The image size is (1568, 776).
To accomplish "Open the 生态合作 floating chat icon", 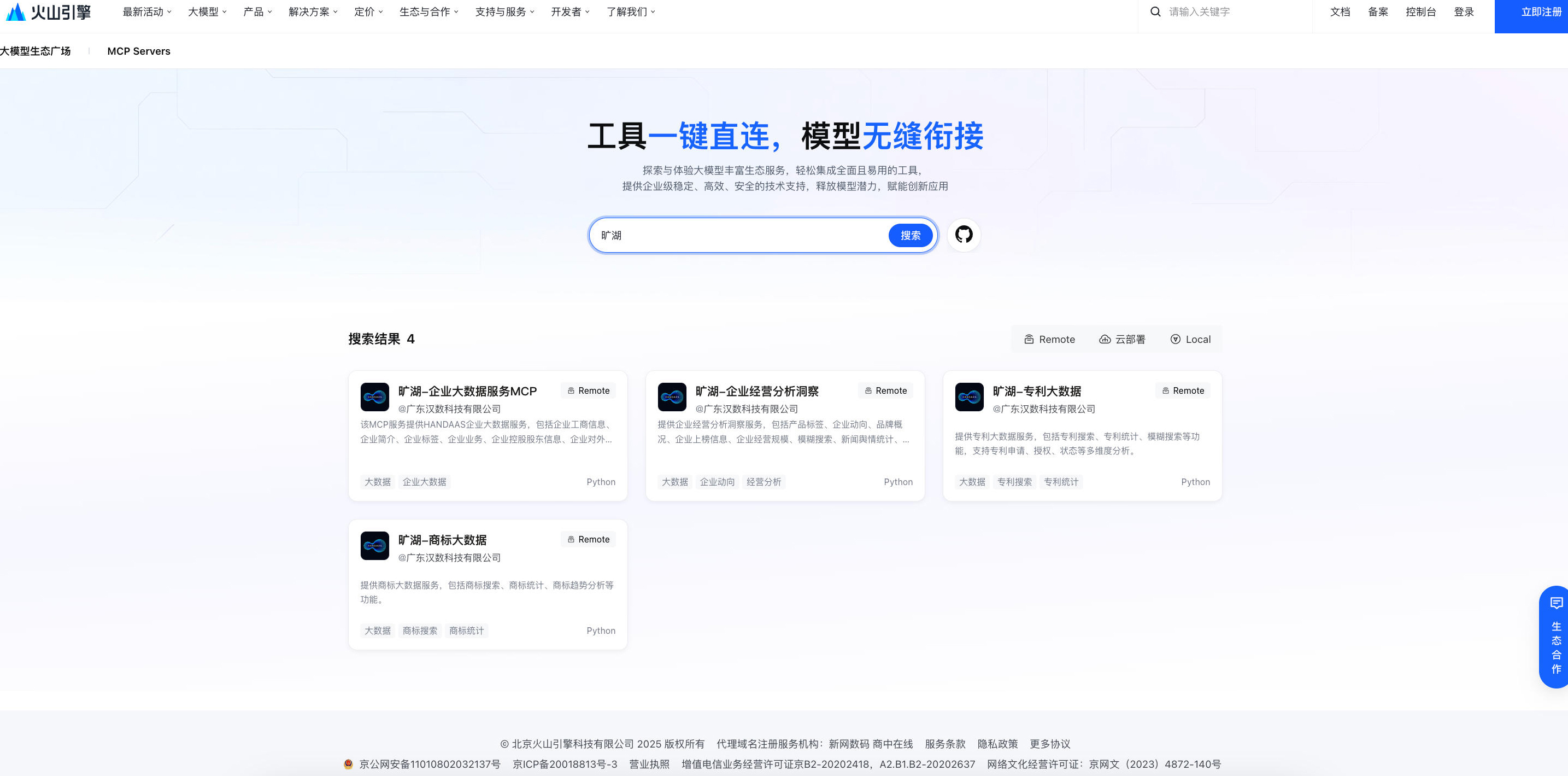I will pos(1556,603).
